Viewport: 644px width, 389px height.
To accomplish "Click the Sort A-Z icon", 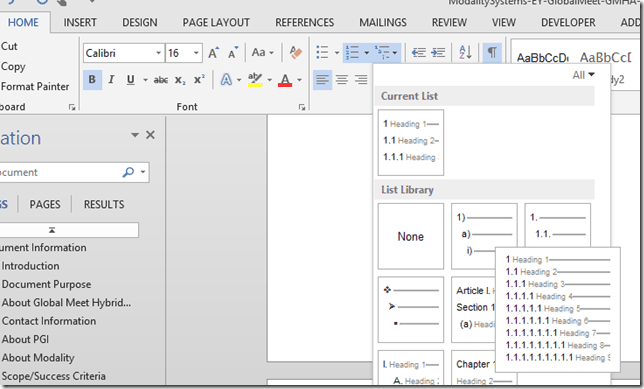I will [465, 53].
